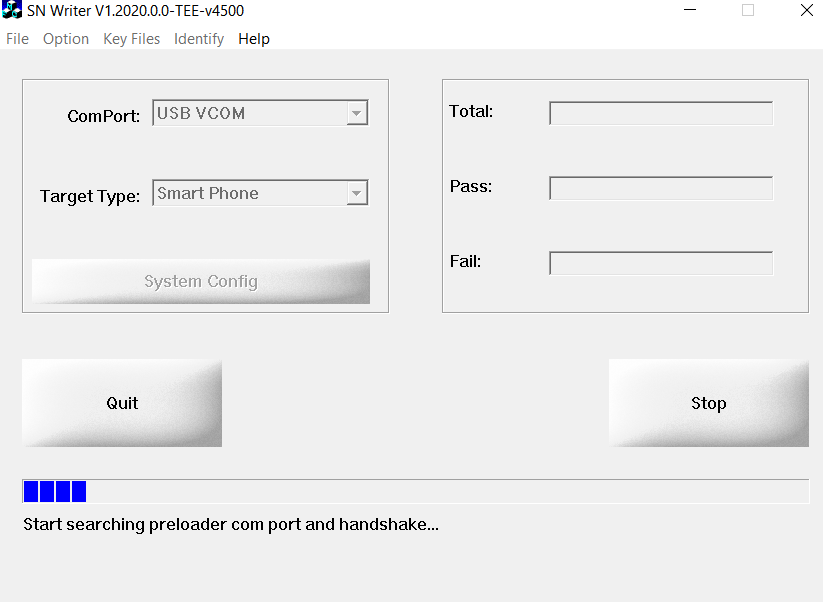The height and width of the screenshot is (602, 823).
Task: Click the Total label
Action: pyautogui.click(x=471, y=111)
